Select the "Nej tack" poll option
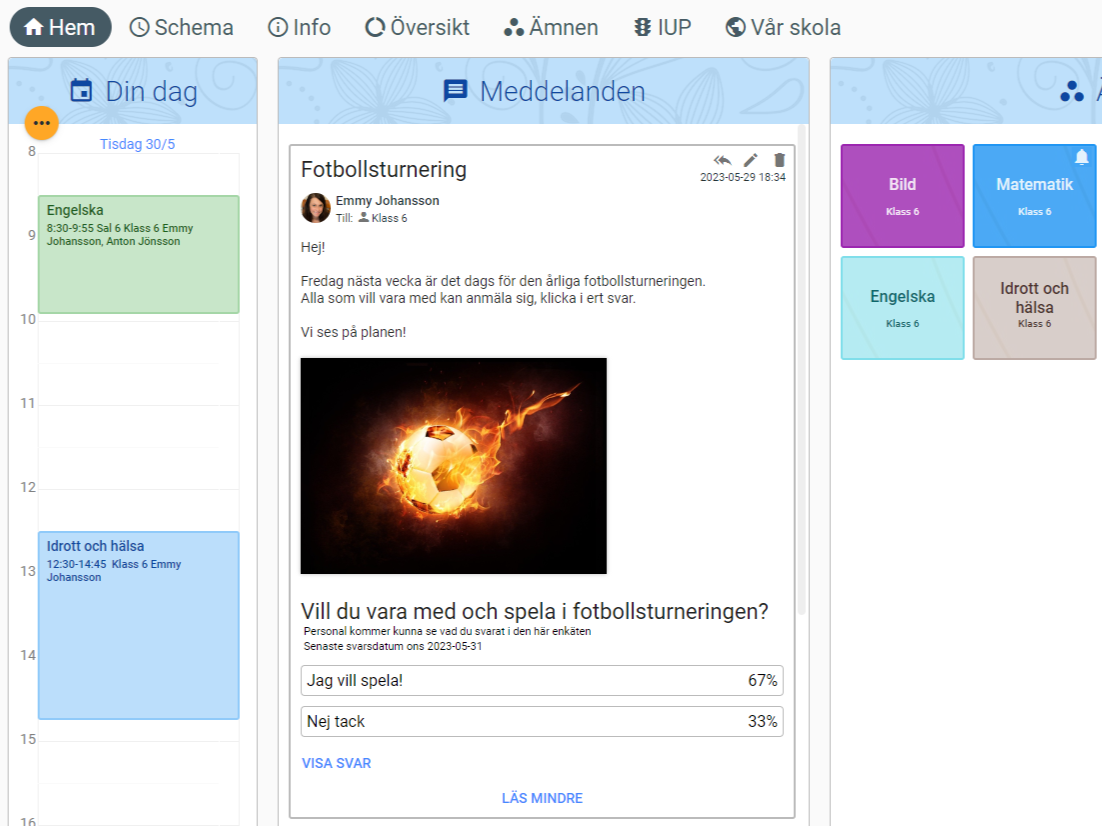This screenshot has height=826, width=1102. pyautogui.click(x=541, y=721)
